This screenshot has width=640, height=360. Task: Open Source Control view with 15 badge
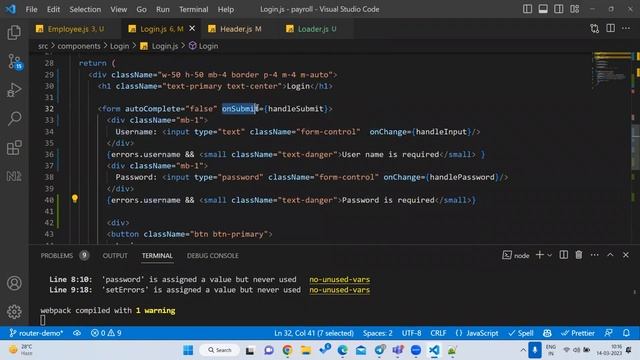point(14,62)
